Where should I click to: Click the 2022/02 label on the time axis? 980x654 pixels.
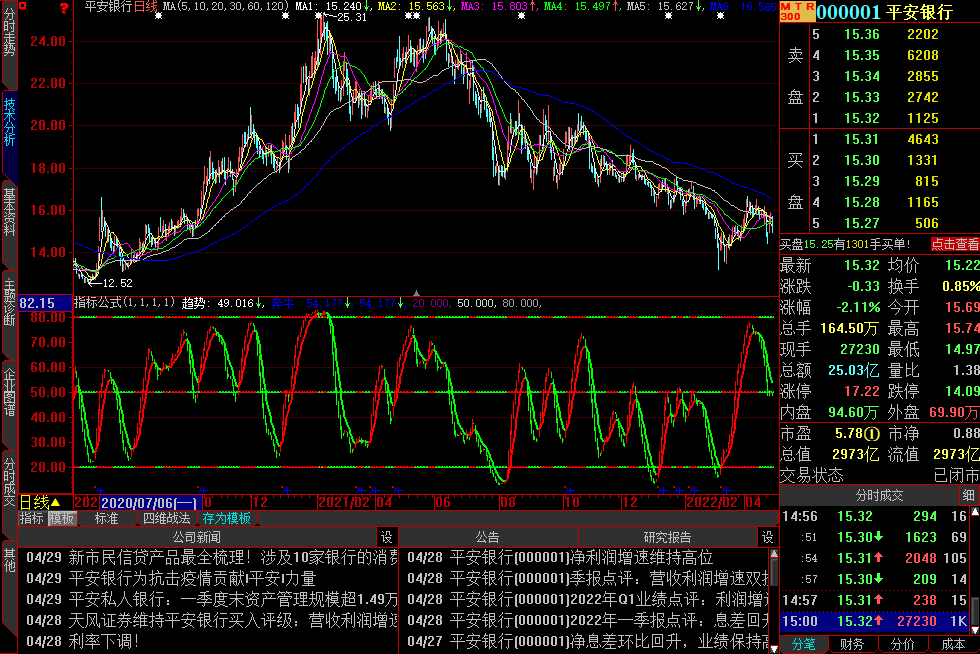pos(711,502)
